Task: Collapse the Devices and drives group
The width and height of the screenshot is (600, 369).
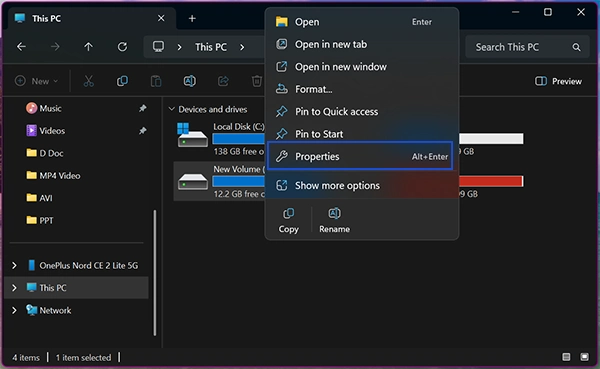Action: pos(171,109)
